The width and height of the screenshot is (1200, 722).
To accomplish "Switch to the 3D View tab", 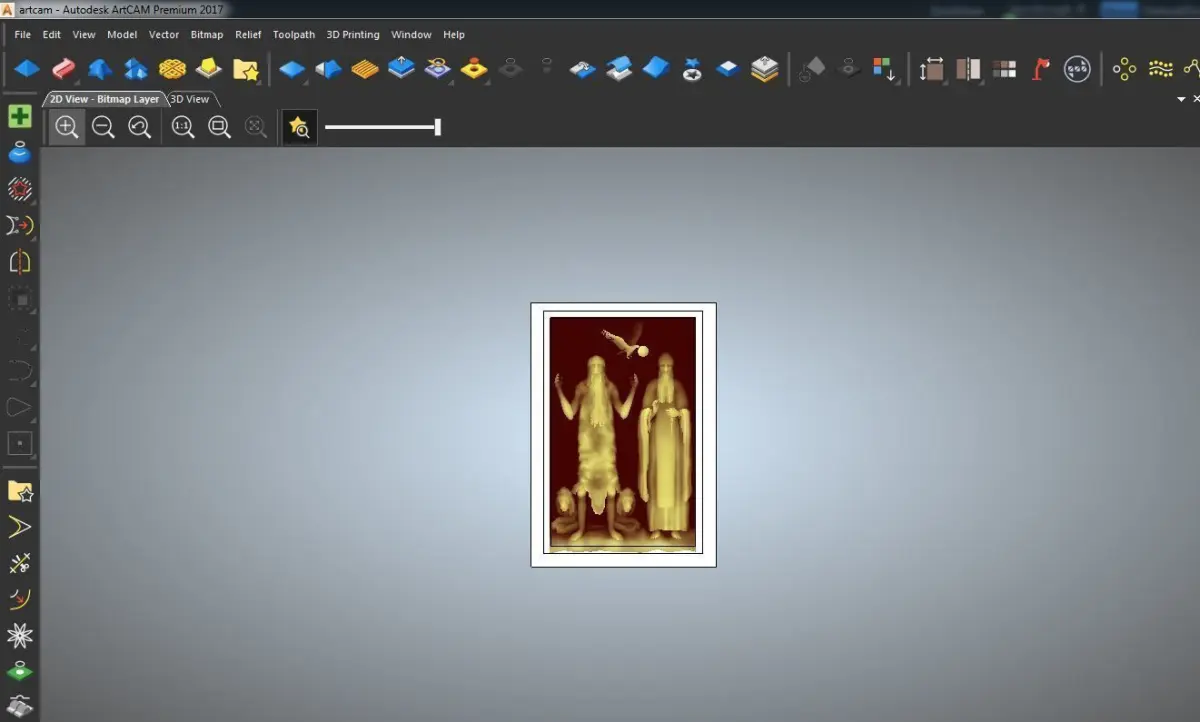I will tap(190, 99).
